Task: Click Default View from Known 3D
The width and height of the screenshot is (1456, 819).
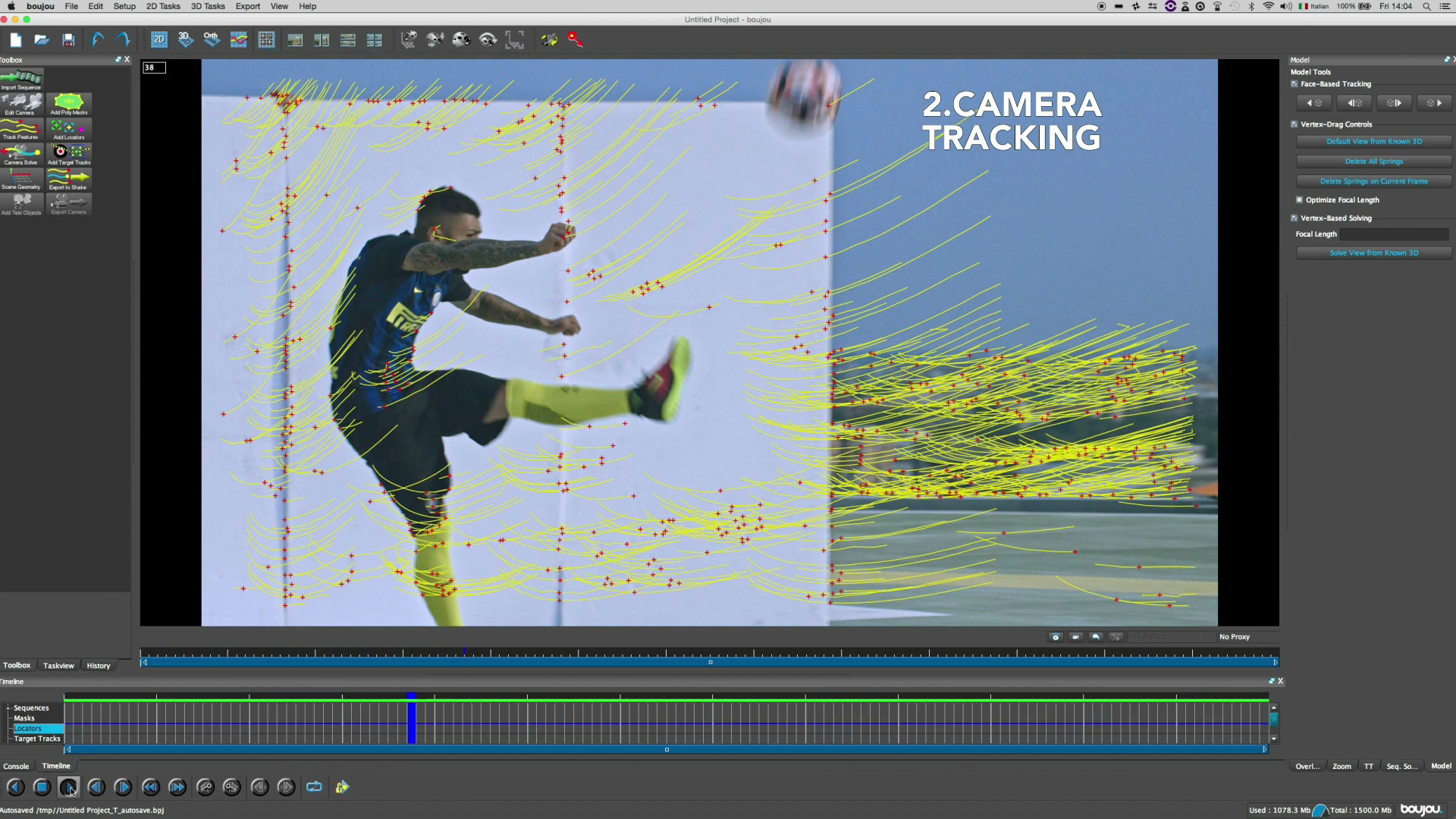Action: 1373,142
